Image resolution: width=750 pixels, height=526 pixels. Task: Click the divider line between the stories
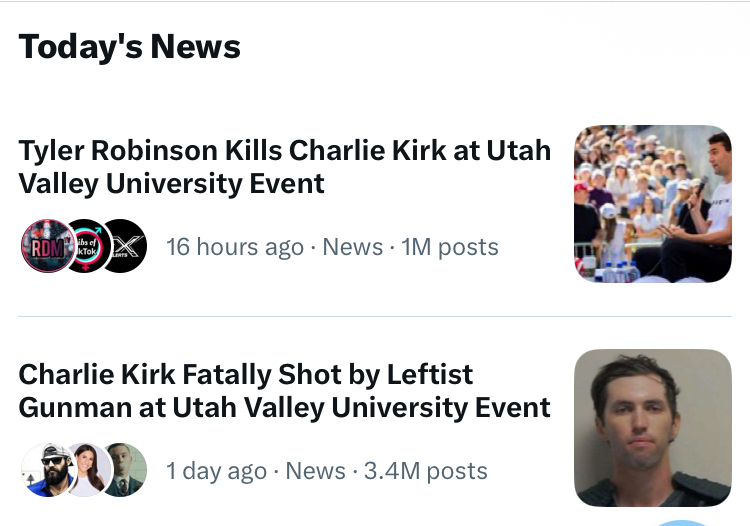point(375,317)
